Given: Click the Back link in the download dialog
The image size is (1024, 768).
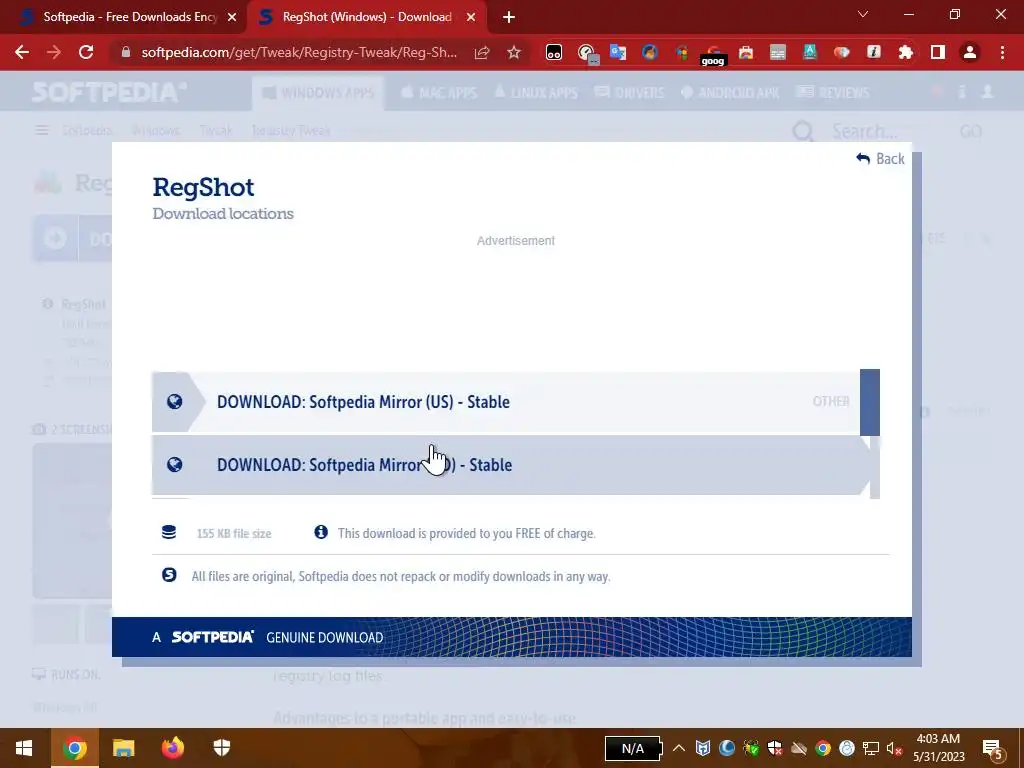Looking at the screenshot, I should coord(880,159).
